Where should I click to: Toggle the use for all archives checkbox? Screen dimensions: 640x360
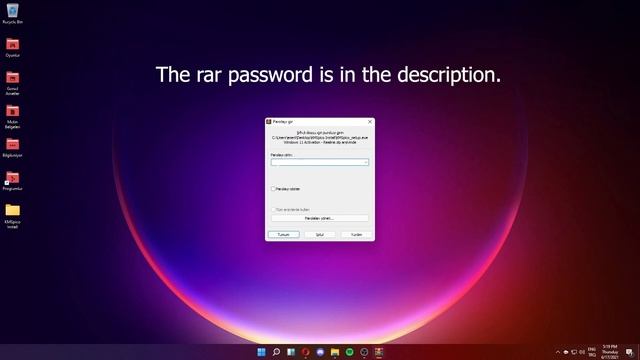point(273,209)
